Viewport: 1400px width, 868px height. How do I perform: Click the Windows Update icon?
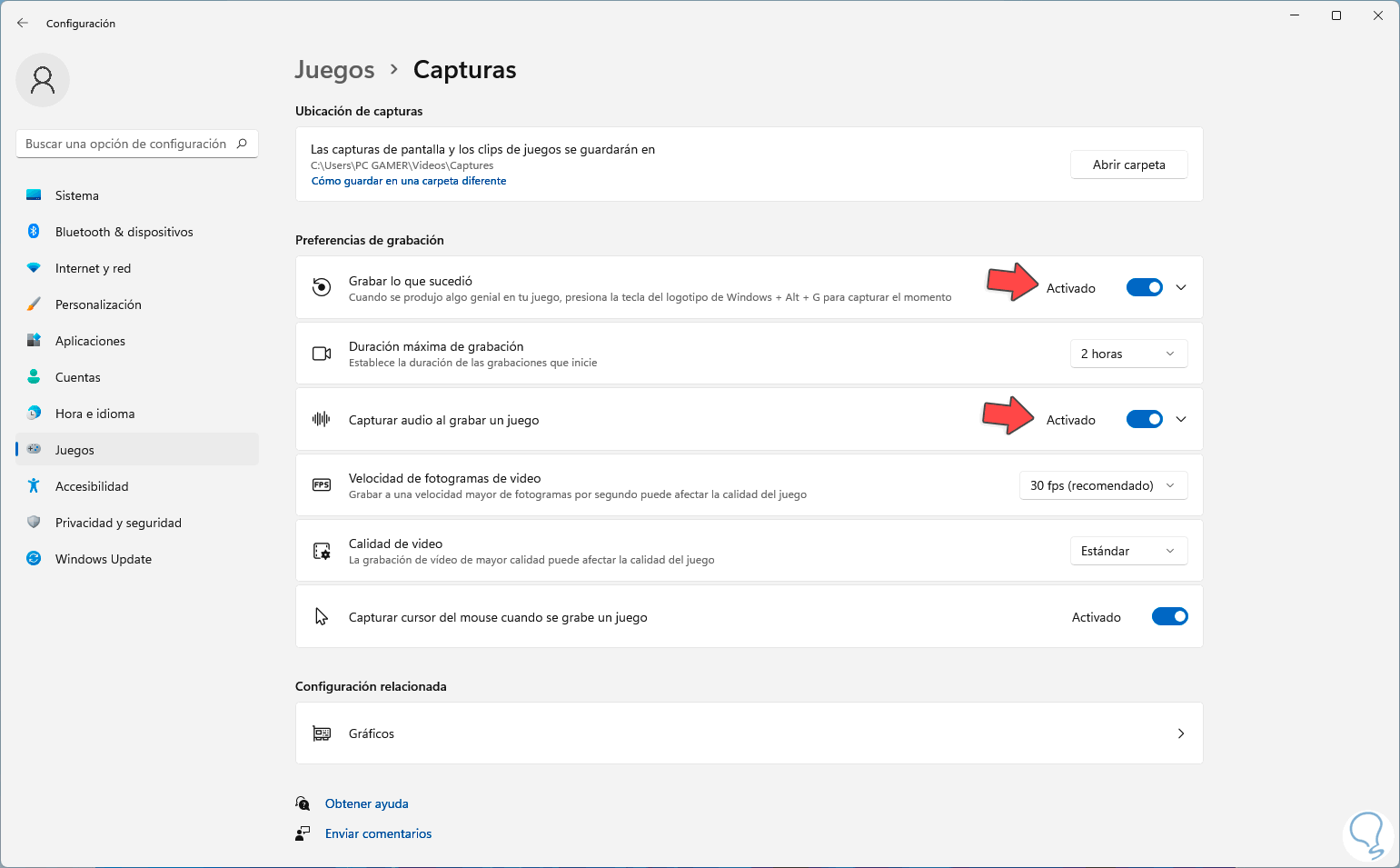pos(34,559)
